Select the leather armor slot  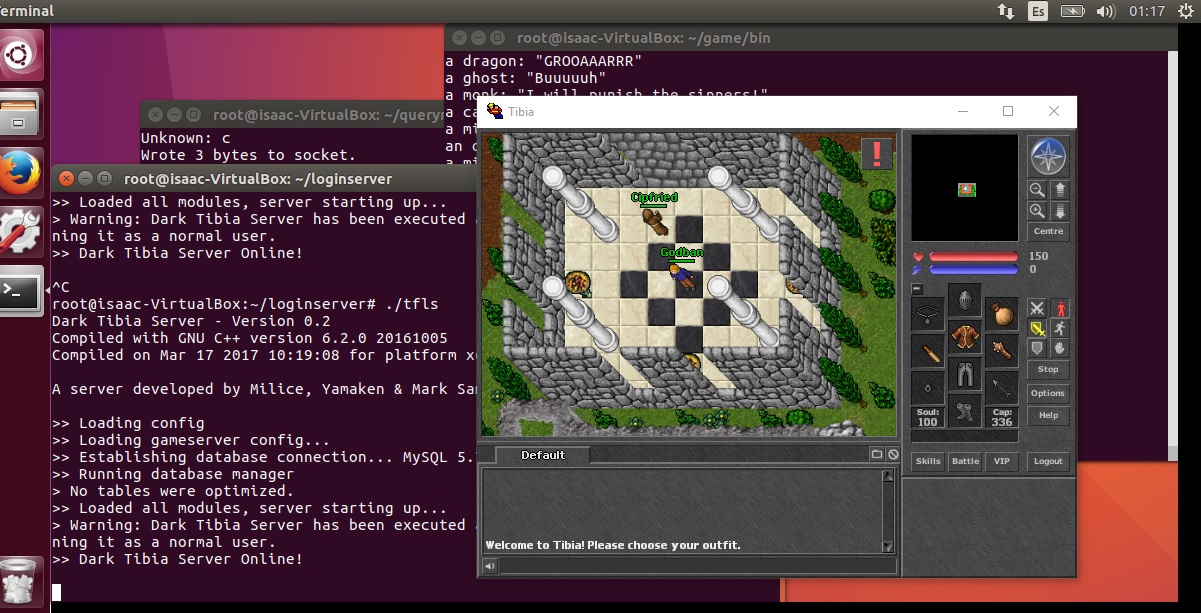(964, 338)
